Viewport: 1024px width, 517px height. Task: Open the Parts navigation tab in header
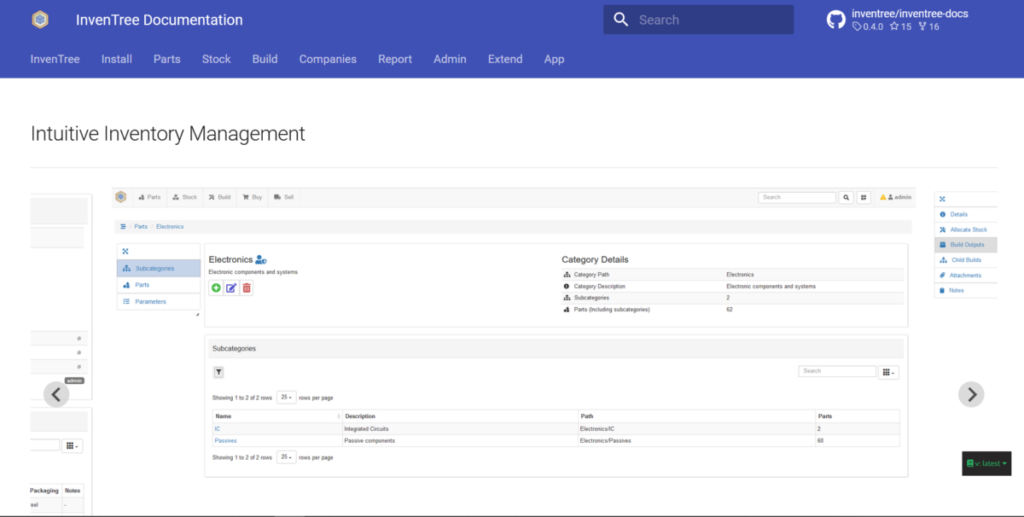point(167,59)
